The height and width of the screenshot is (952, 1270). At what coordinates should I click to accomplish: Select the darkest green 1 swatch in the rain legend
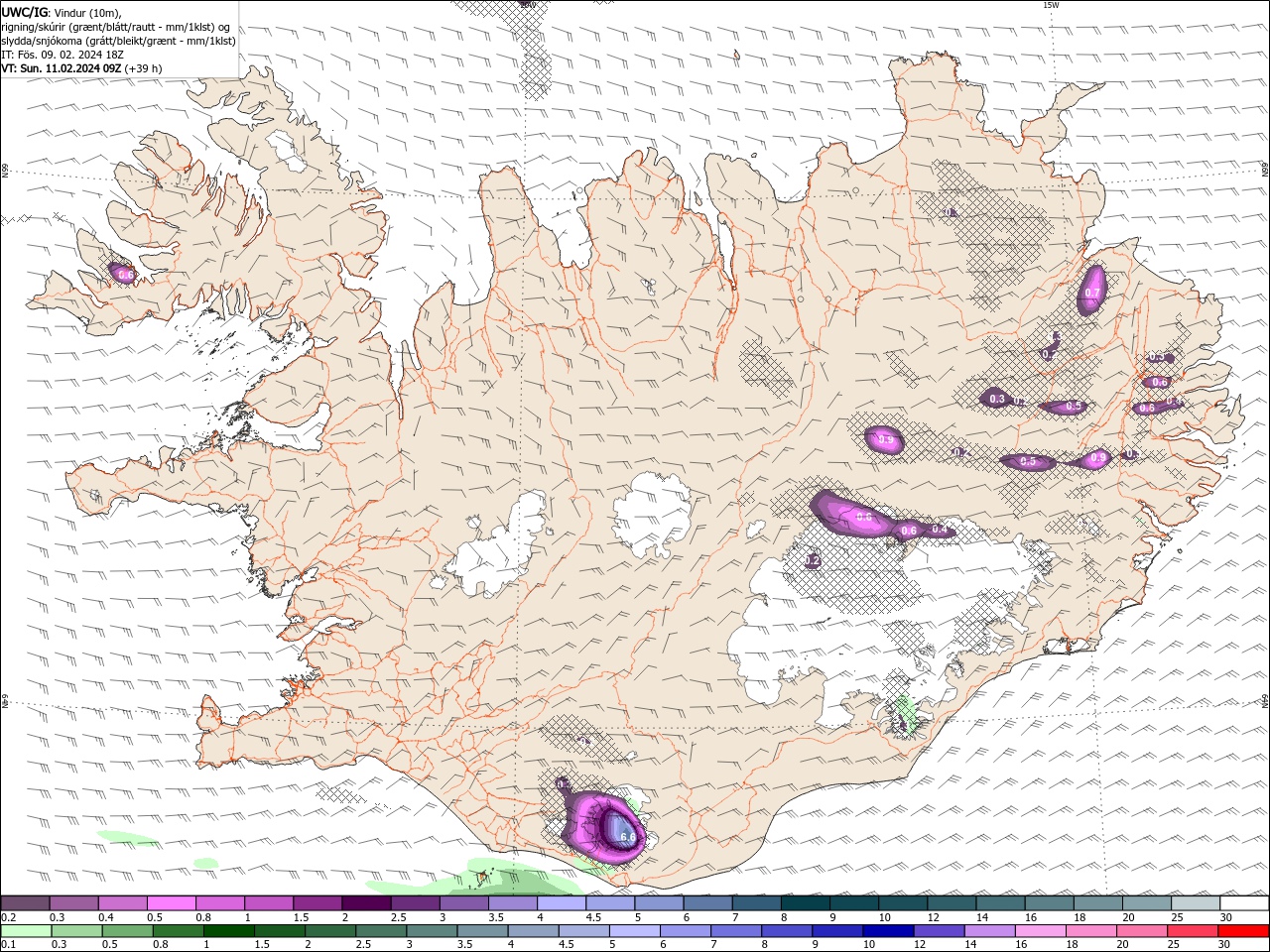(229, 931)
